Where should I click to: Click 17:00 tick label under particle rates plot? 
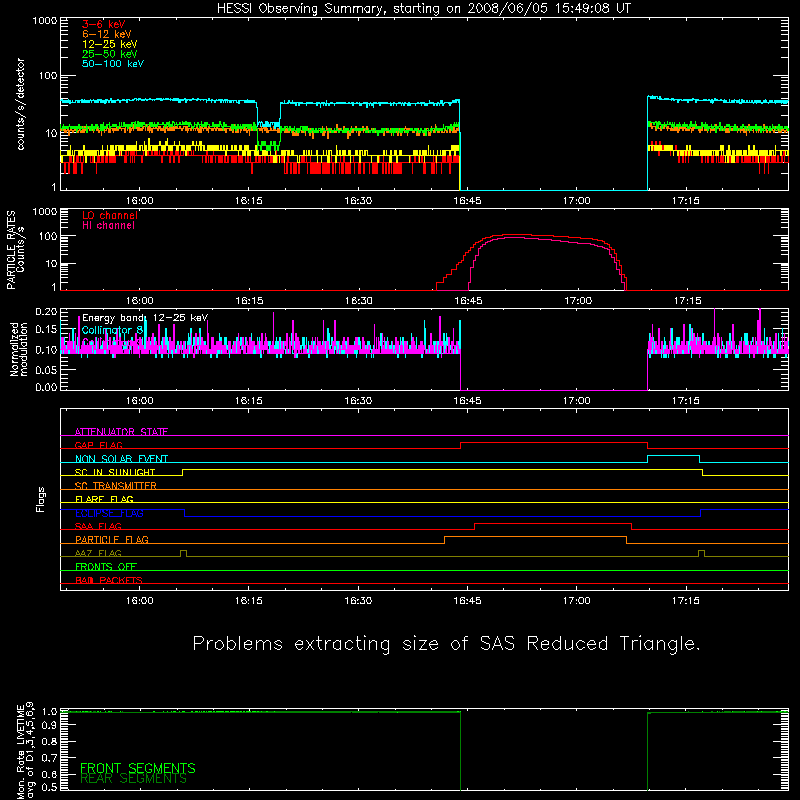tap(578, 301)
